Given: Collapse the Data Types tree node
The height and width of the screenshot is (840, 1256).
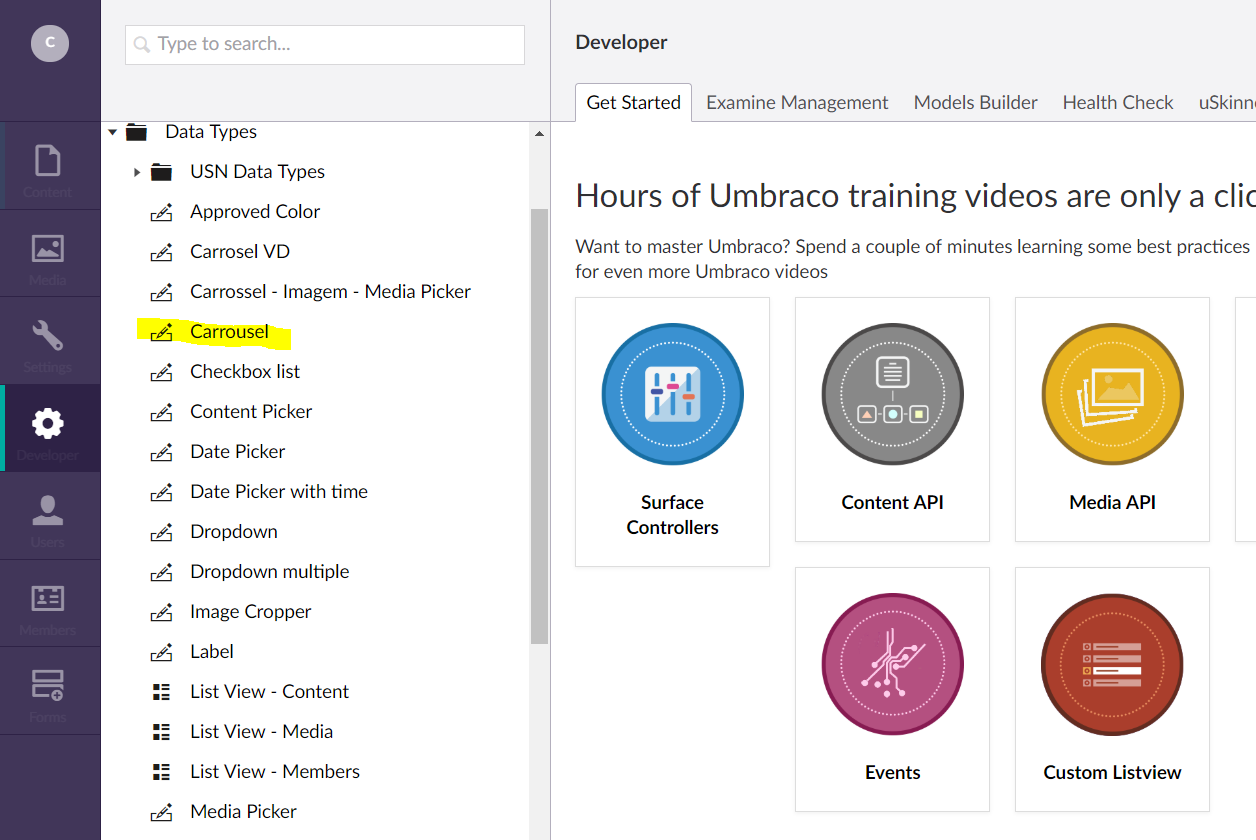Looking at the screenshot, I should point(113,132).
